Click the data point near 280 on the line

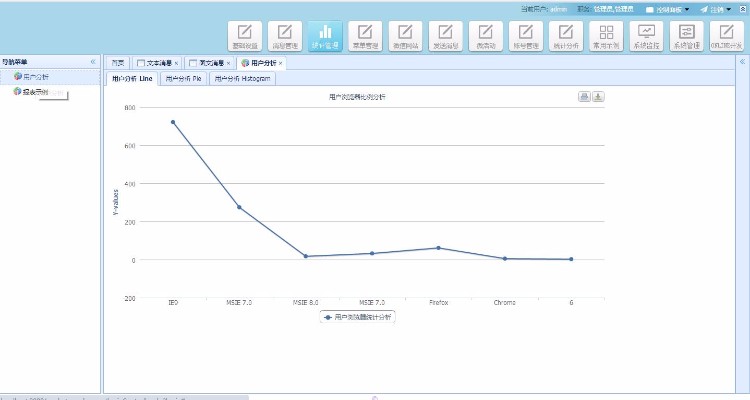click(239, 207)
